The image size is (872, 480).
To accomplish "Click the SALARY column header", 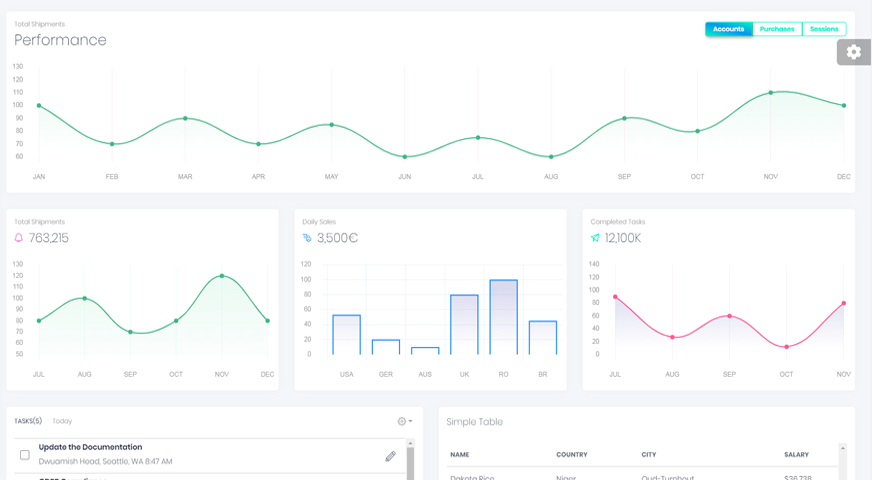I will [x=796, y=455].
